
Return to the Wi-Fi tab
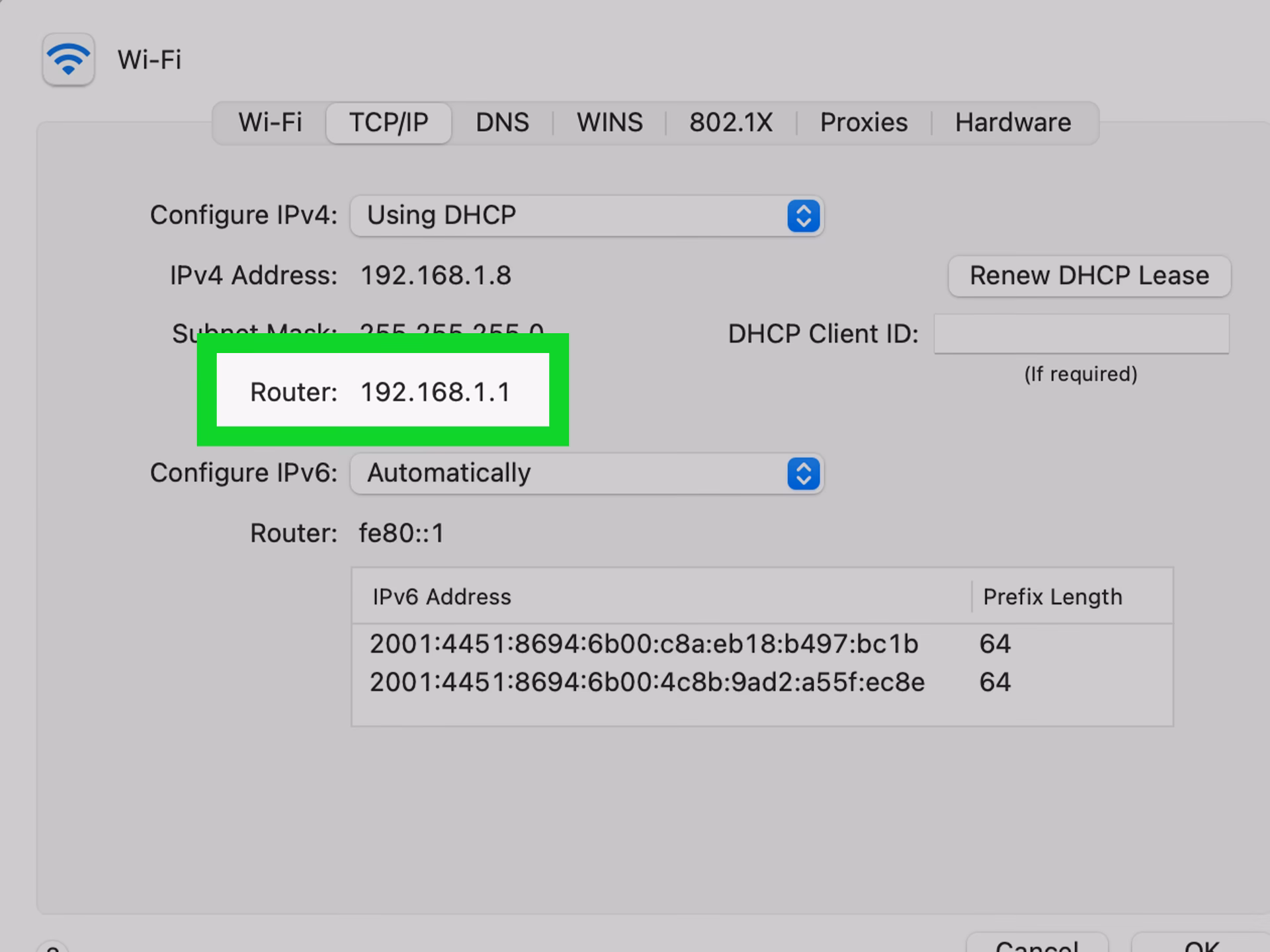(x=270, y=122)
